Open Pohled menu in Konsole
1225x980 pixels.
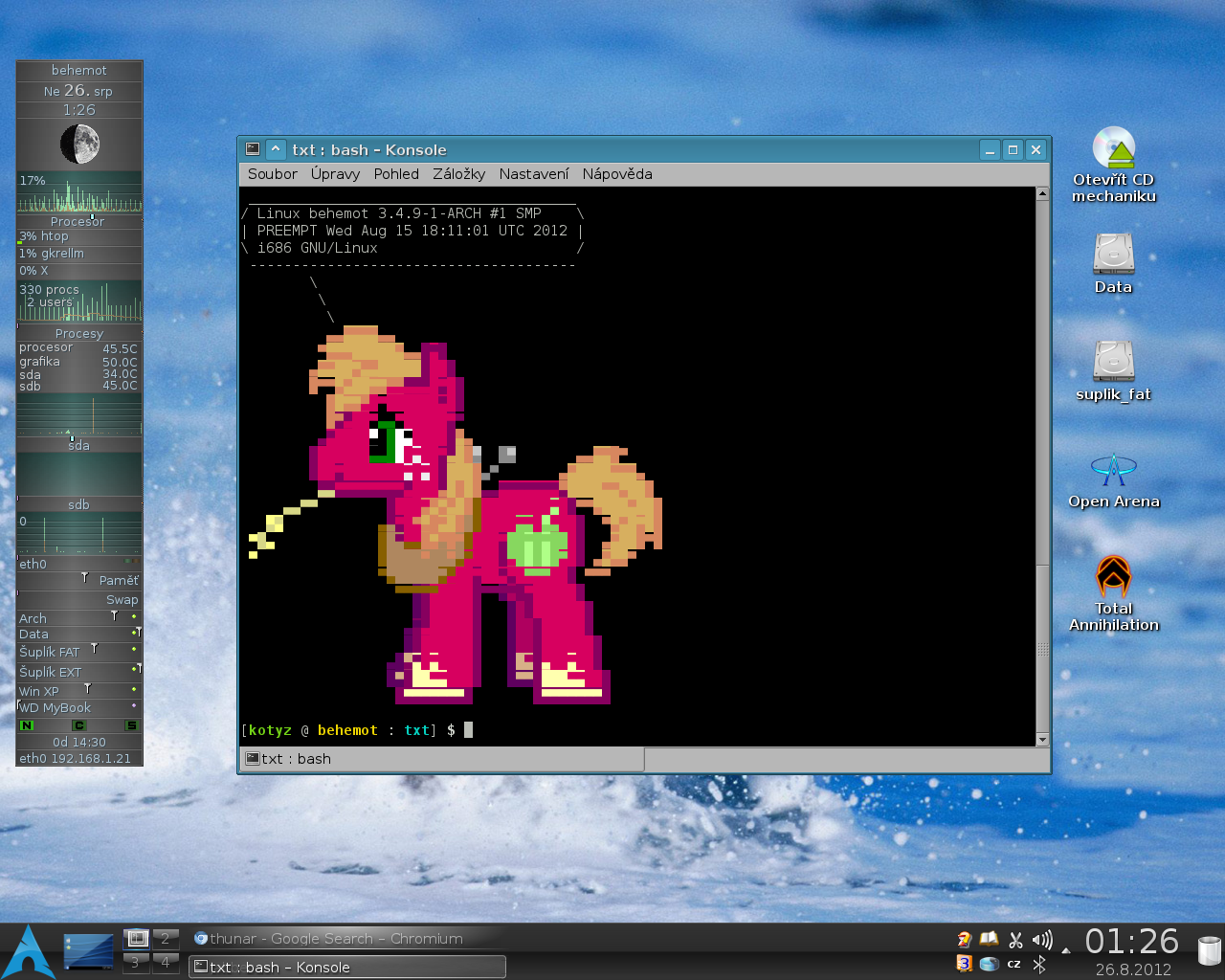[396, 174]
